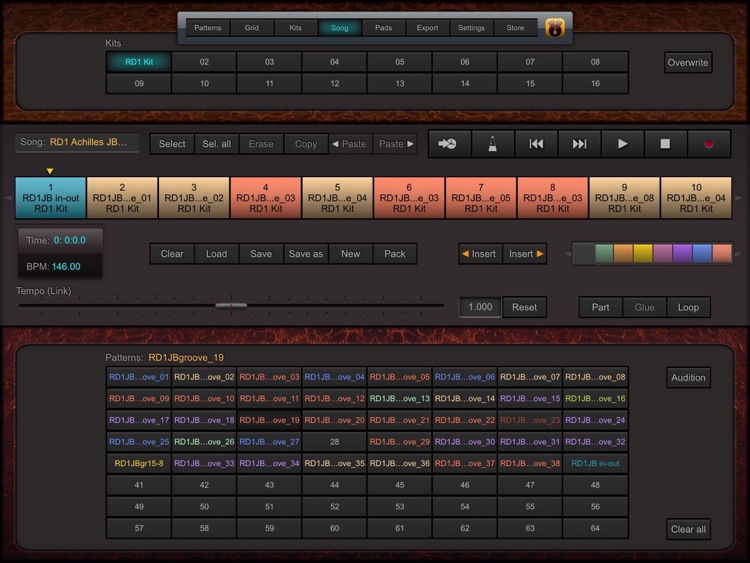Screen dimensions: 750x563
Task: Pick the yellow color swatch
Action: click(x=643, y=254)
